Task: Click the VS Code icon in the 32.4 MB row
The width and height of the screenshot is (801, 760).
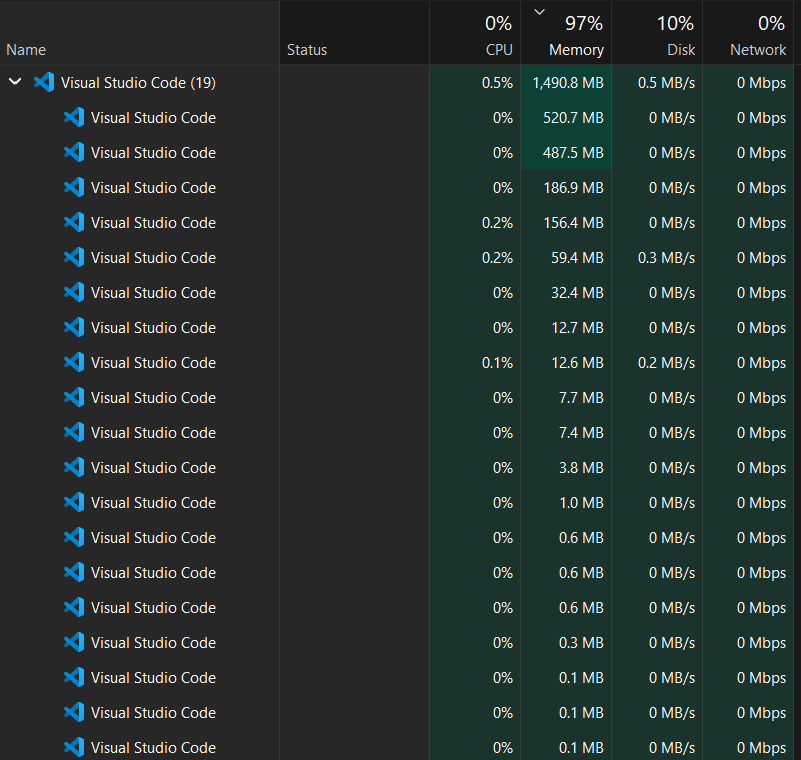Action: (x=74, y=292)
